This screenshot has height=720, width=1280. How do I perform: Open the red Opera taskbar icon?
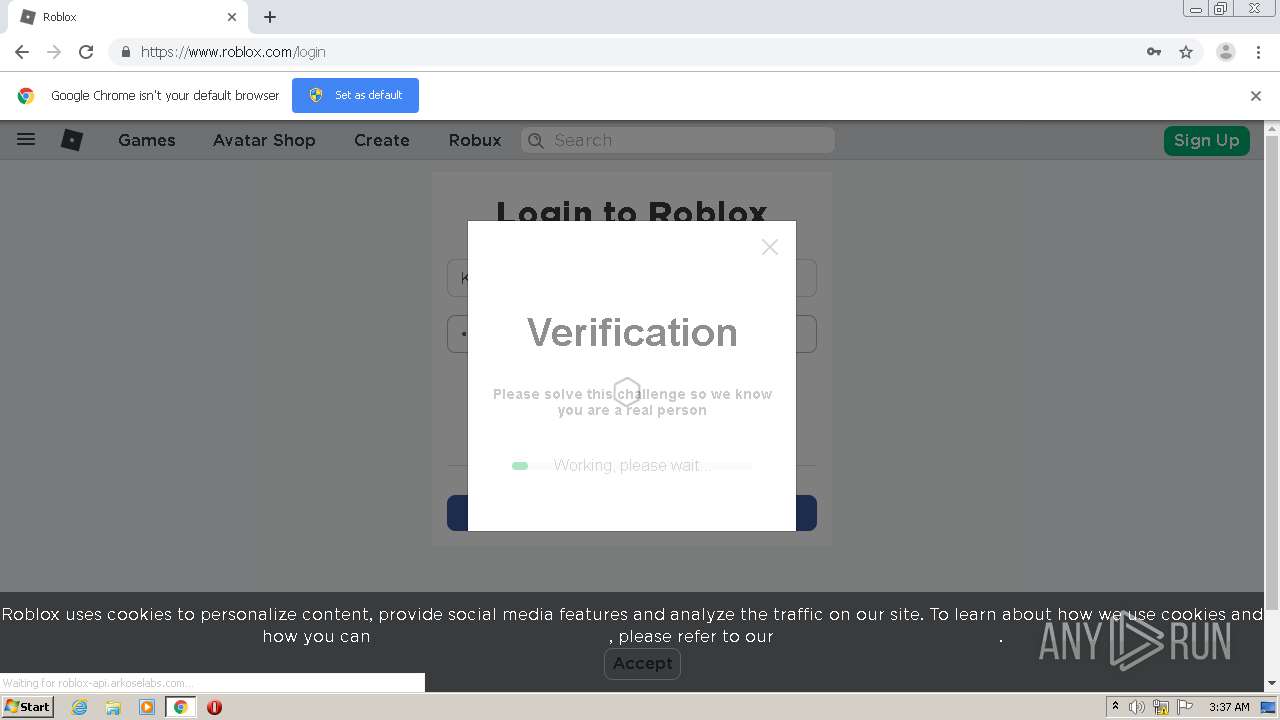pyautogui.click(x=214, y=707)
